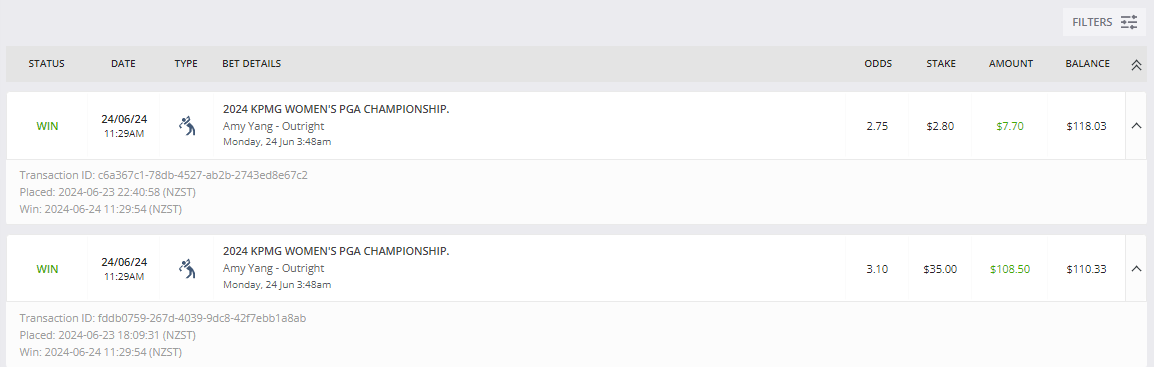Click the transaction ID starting with fddb0759

tap(163, 318)
